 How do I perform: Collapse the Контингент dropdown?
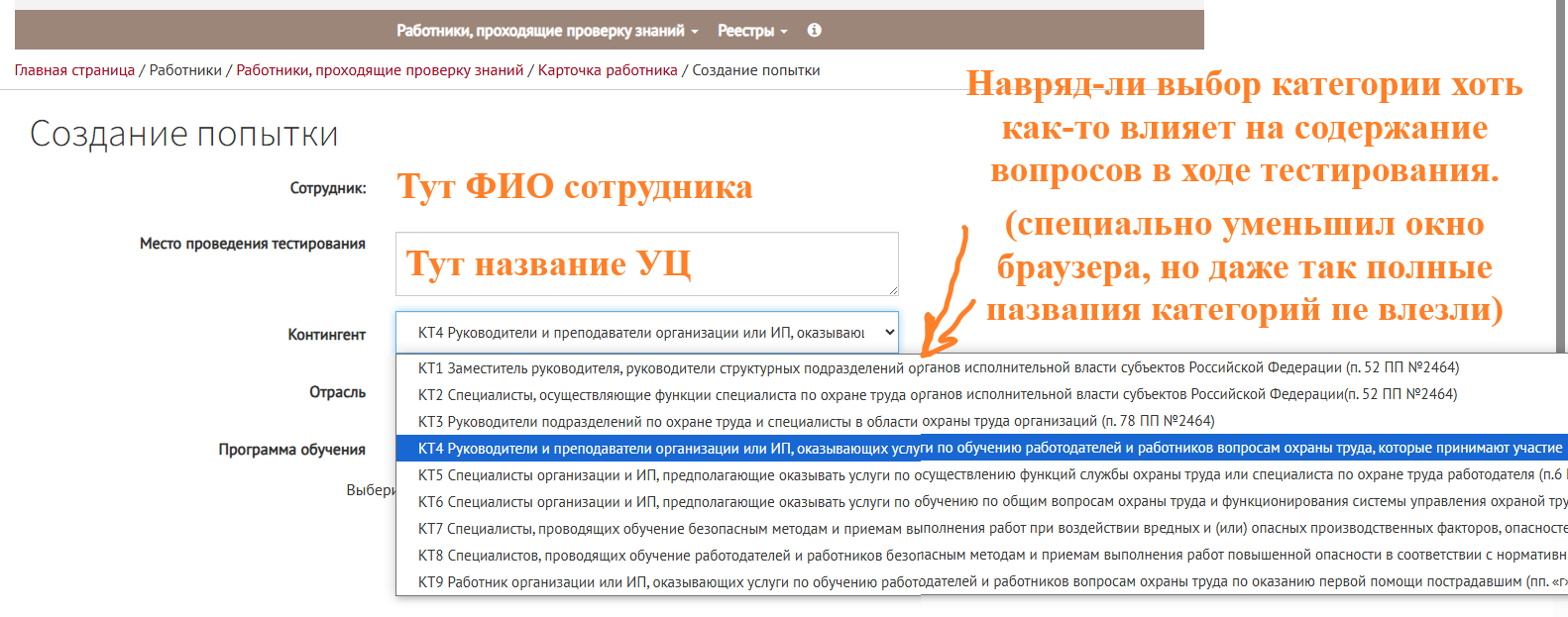pyautogui.click(x=647, y=333)
